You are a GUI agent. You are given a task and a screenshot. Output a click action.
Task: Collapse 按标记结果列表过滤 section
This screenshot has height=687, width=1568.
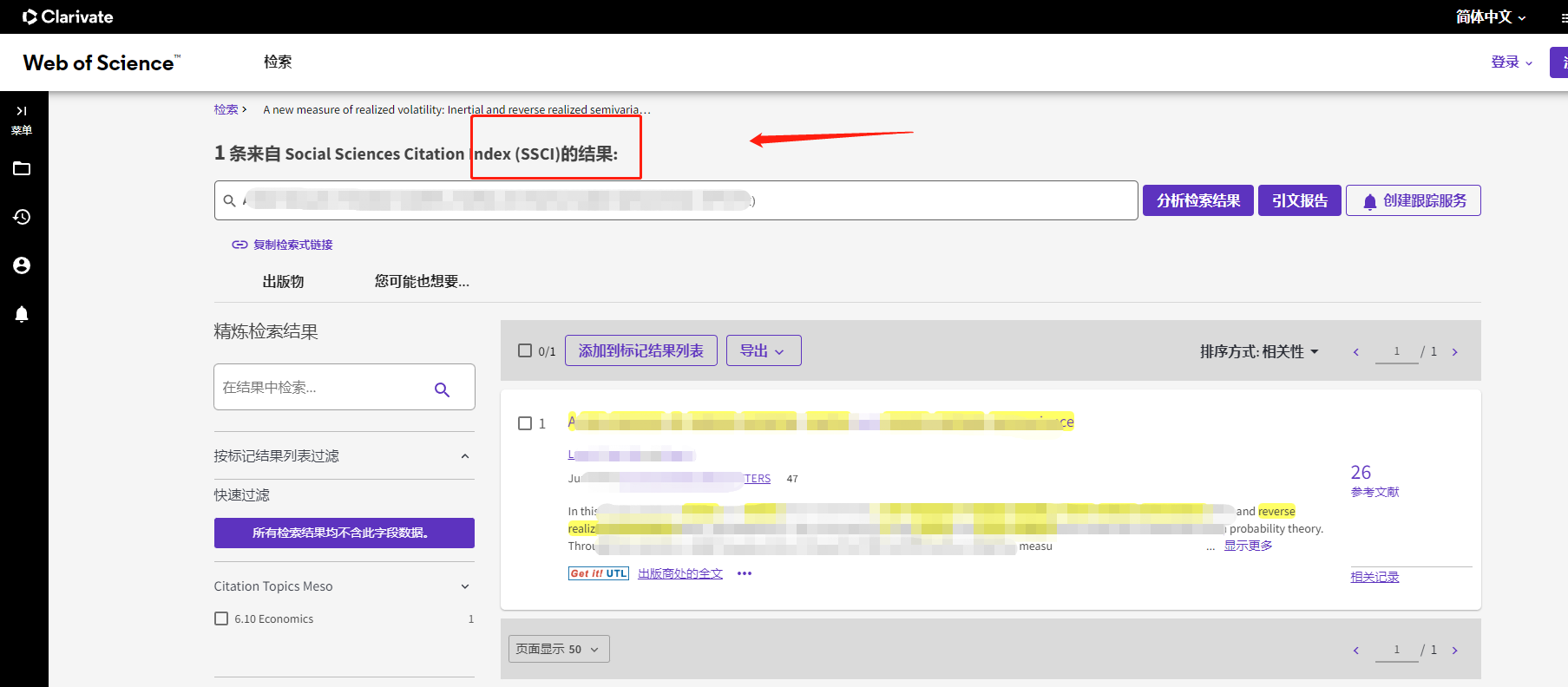tap(465, 456)
